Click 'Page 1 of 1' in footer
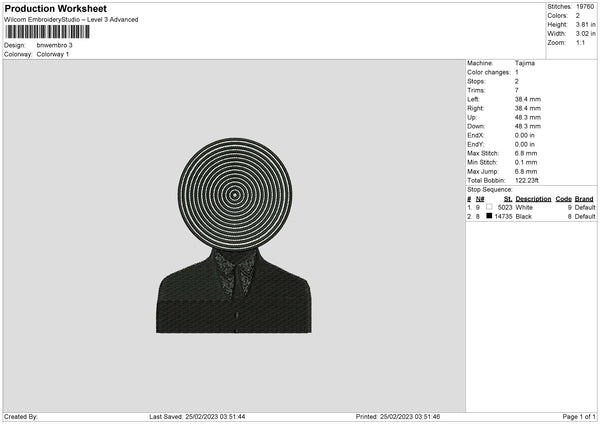600x424 pixels. 579,416
